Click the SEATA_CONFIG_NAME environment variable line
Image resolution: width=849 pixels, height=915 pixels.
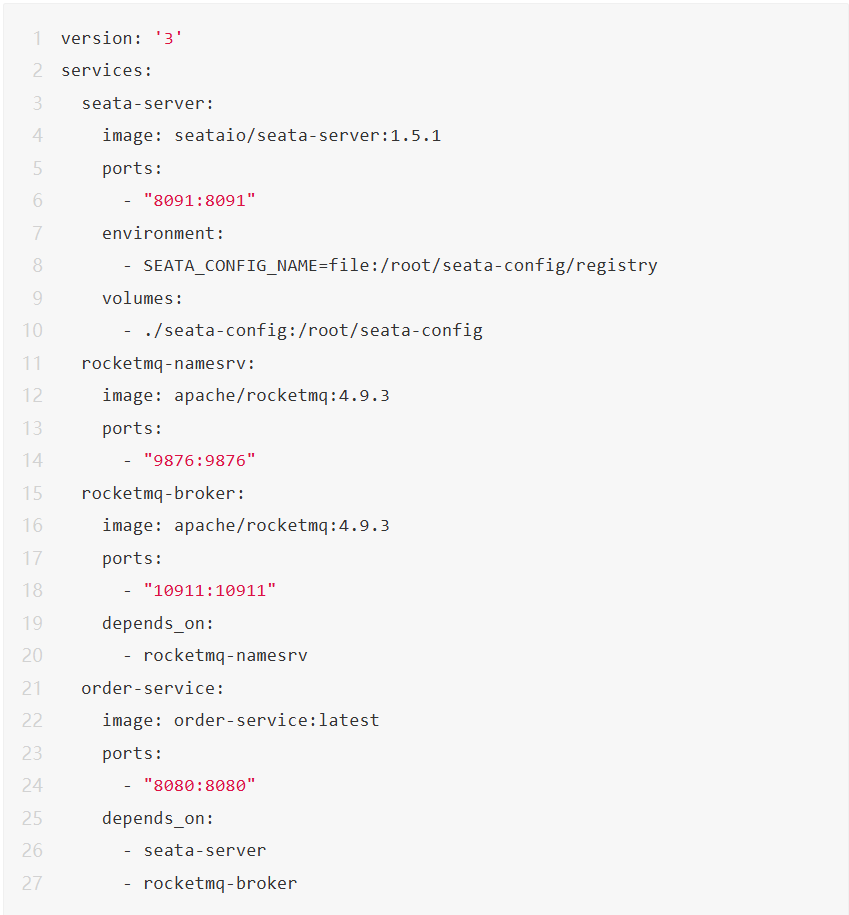coord(400,265)
